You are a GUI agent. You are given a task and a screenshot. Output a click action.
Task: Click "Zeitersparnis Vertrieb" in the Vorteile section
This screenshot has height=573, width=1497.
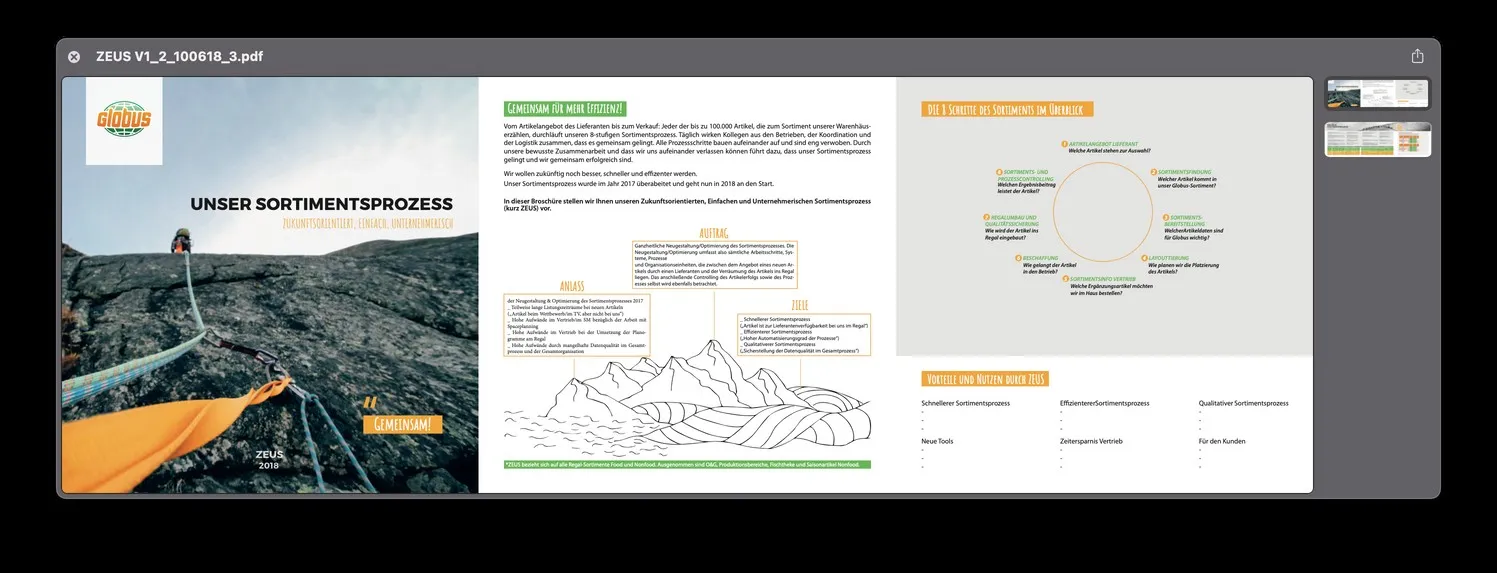coord(1091,441)
